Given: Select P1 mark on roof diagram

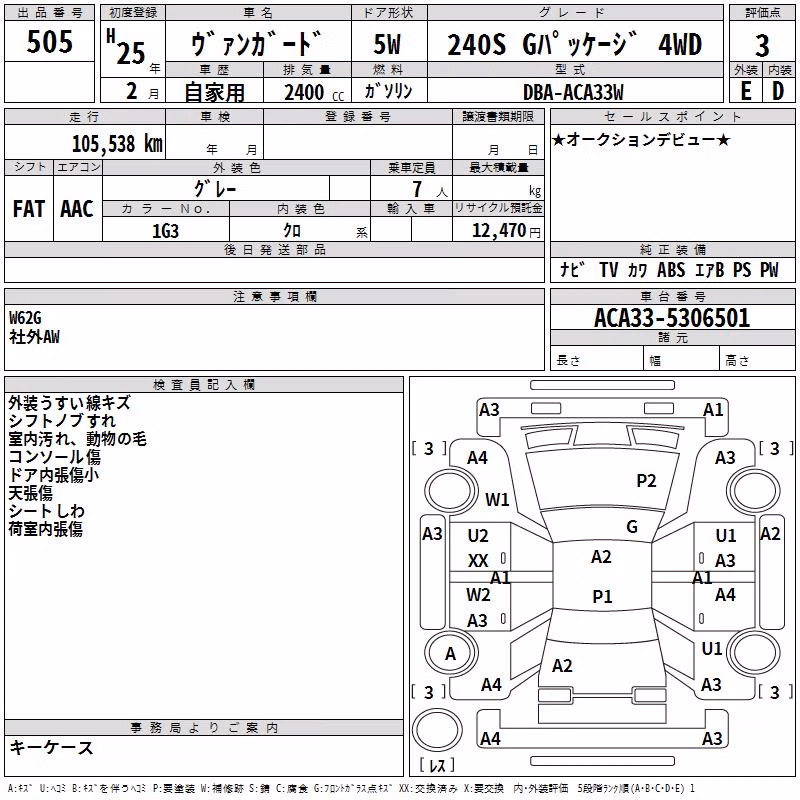Looking at the screenshot, I should 602,596.
